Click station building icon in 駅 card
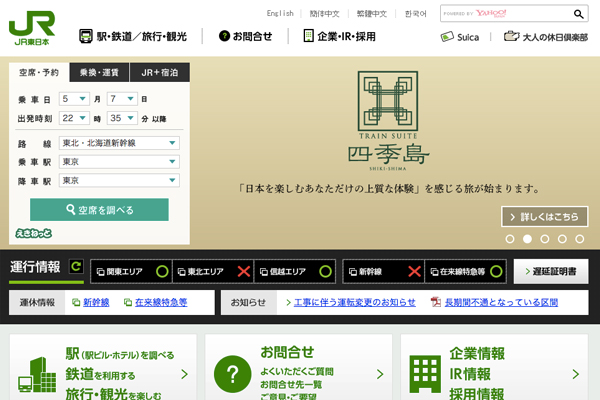 37,374
